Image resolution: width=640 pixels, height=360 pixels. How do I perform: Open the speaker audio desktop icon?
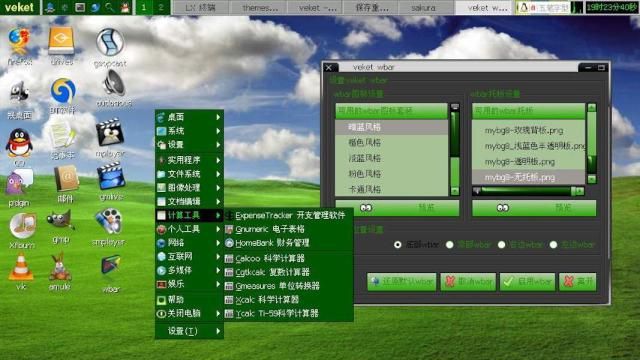click(x=113, y=83)
